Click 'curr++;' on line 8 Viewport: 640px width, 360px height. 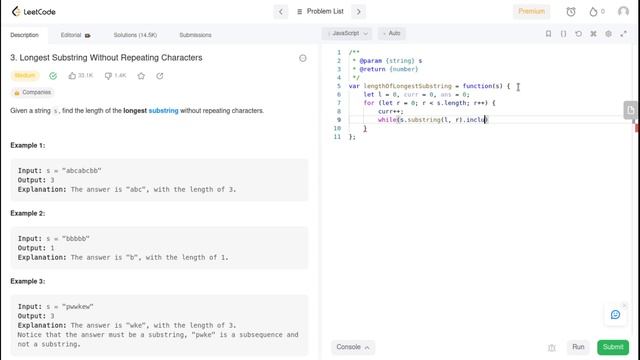pyautogui.click(x=391, y=111)
